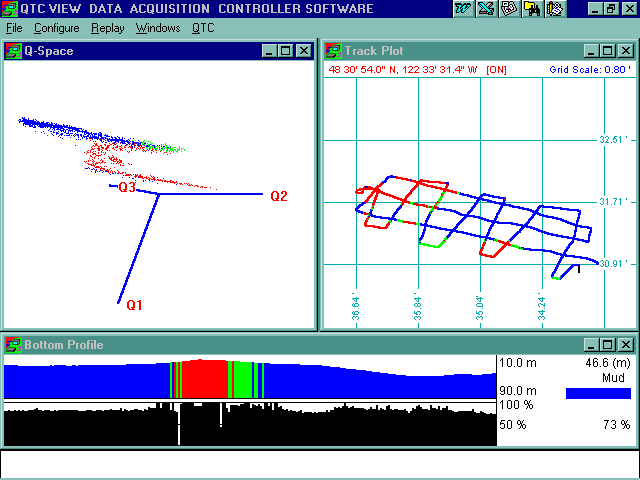The height and width of the screenshot is (480, 640).
Task: Click the folder with binoculars Find File icon
Action: tap(530, 9)
